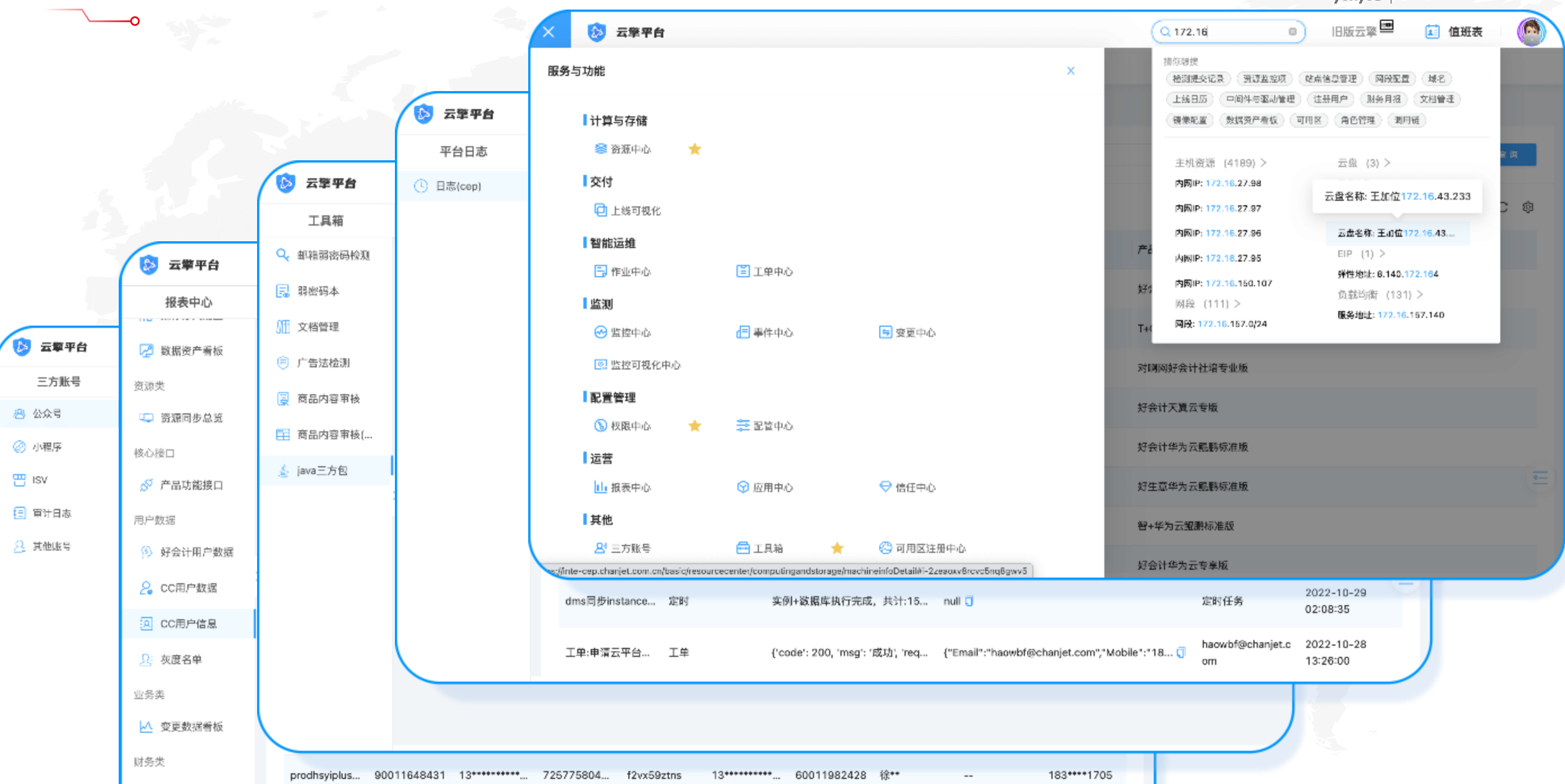Select 公众号 in 三方账号 sidebar
1565x784 pixels.
(x=59, y=413)
